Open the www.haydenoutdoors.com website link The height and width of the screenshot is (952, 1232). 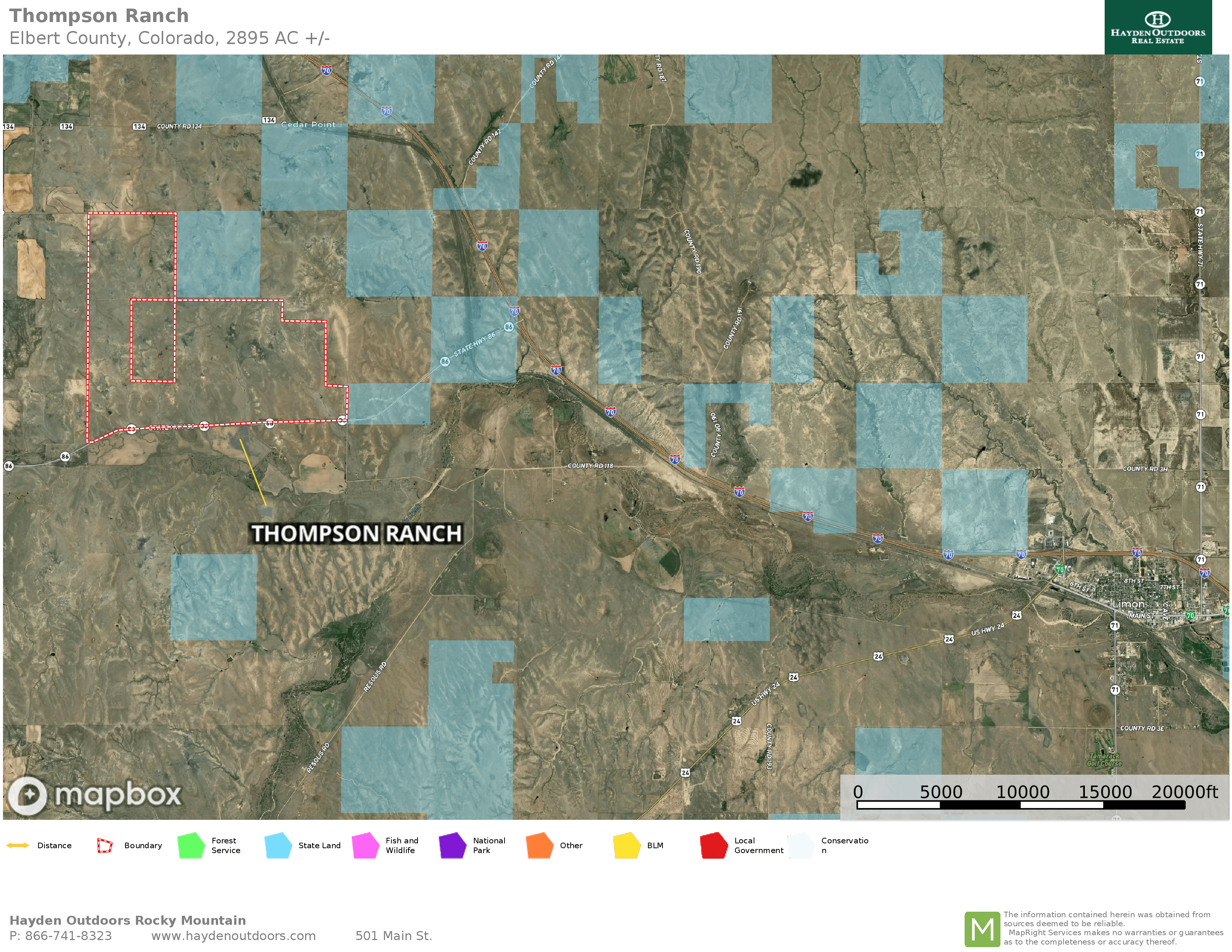233,936
